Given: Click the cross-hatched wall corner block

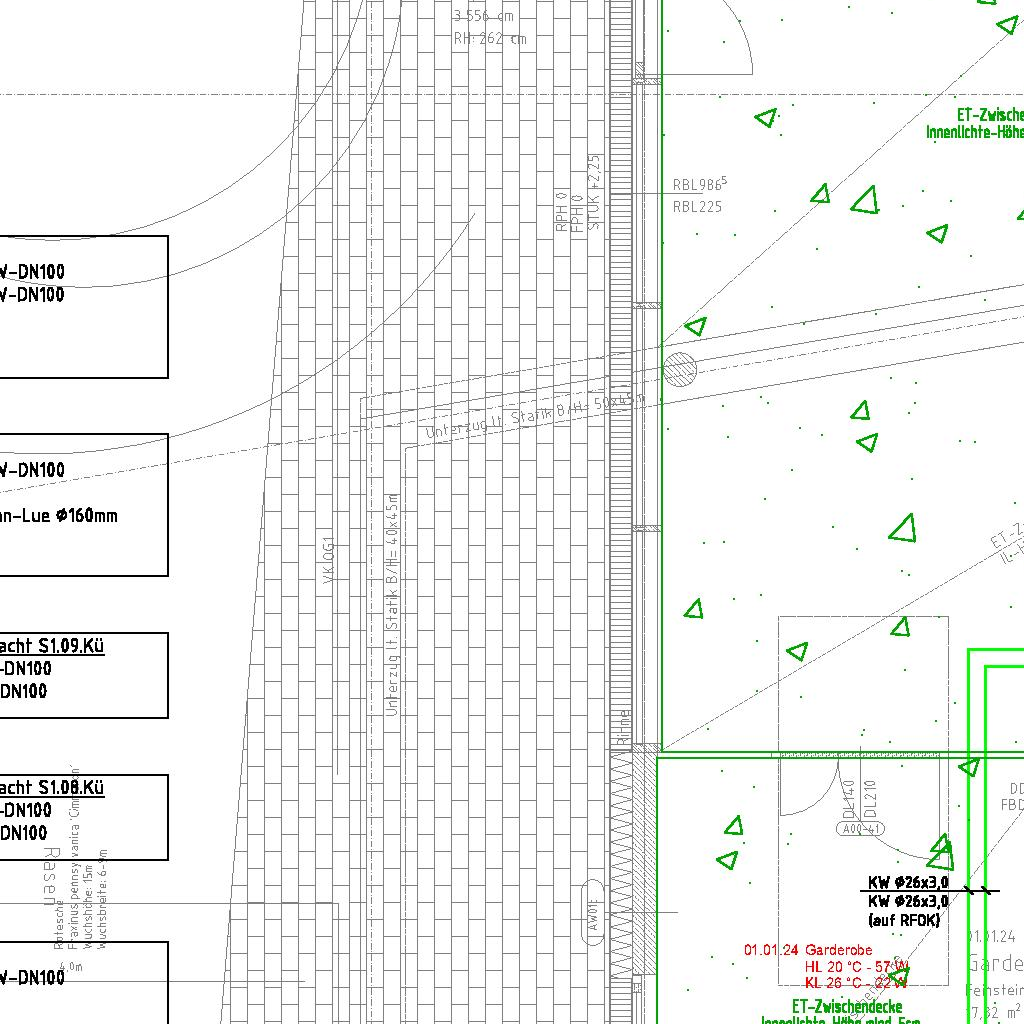Looking at the screenshot, I should (x=648, y=749).
